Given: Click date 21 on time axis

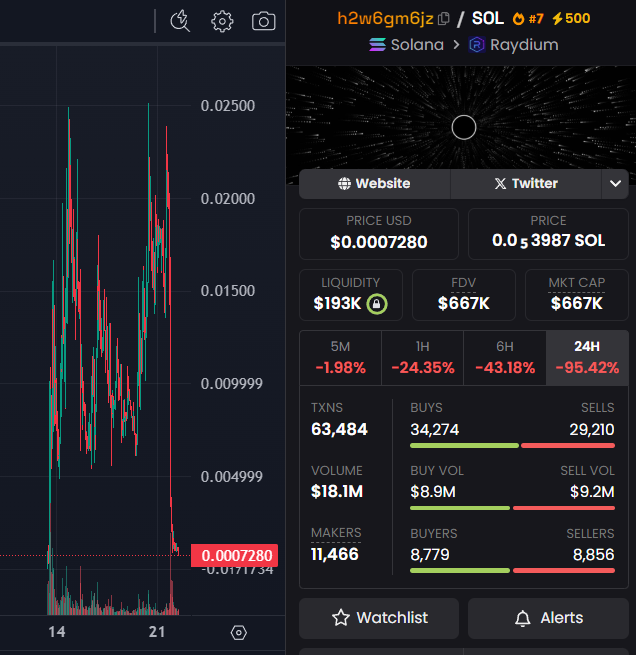Looking at the screenshot, I should [157, 632].
